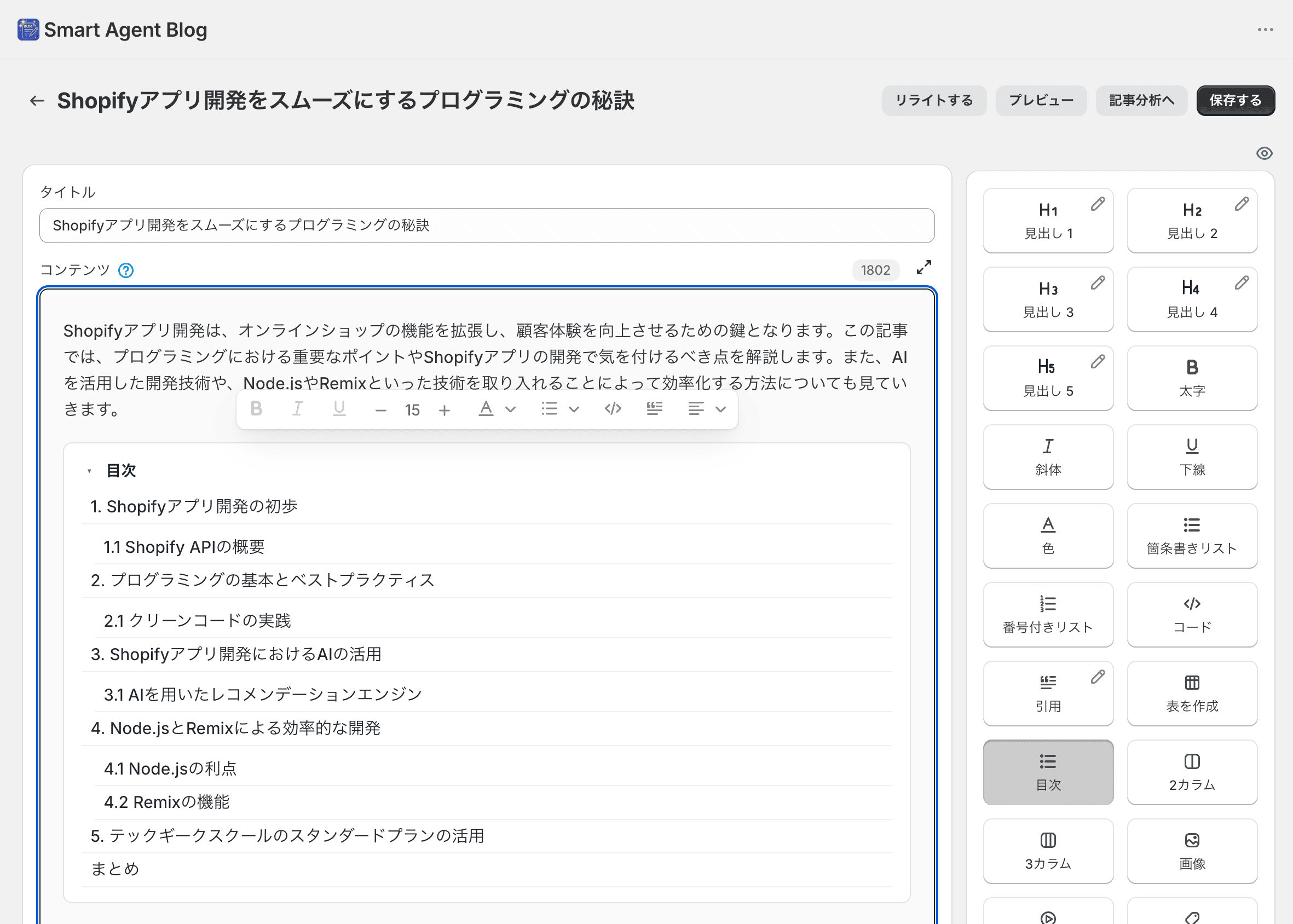The image size is (1293, 924).
Task: Open text color picker in floating toolbar
Action: [x=486, y=408]
